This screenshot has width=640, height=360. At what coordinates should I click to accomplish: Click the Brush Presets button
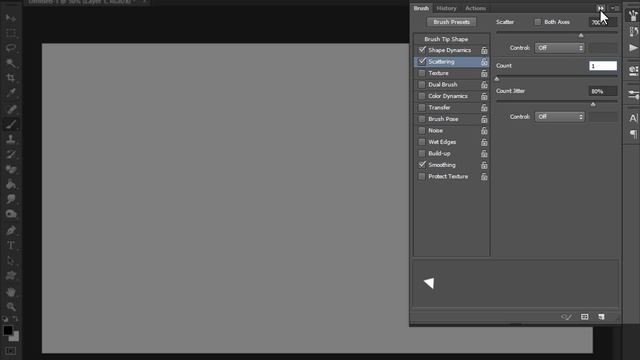point(451,22)
